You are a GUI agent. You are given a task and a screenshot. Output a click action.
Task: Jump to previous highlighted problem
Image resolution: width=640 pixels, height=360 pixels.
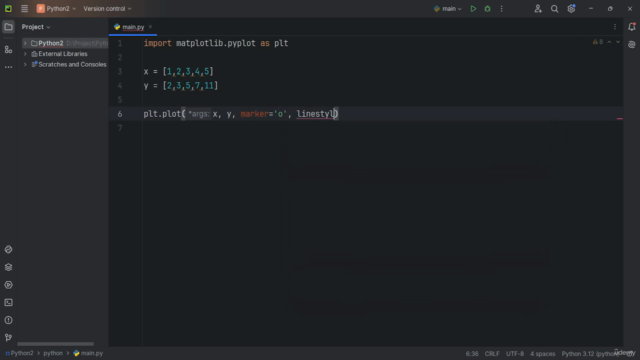609,42
